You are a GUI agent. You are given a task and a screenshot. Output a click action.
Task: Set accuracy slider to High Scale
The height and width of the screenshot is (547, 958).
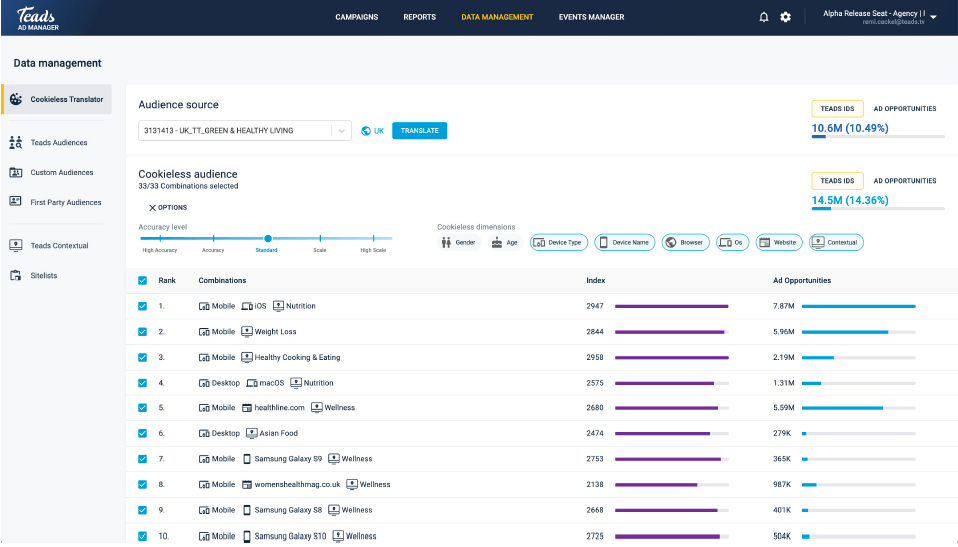373,238
